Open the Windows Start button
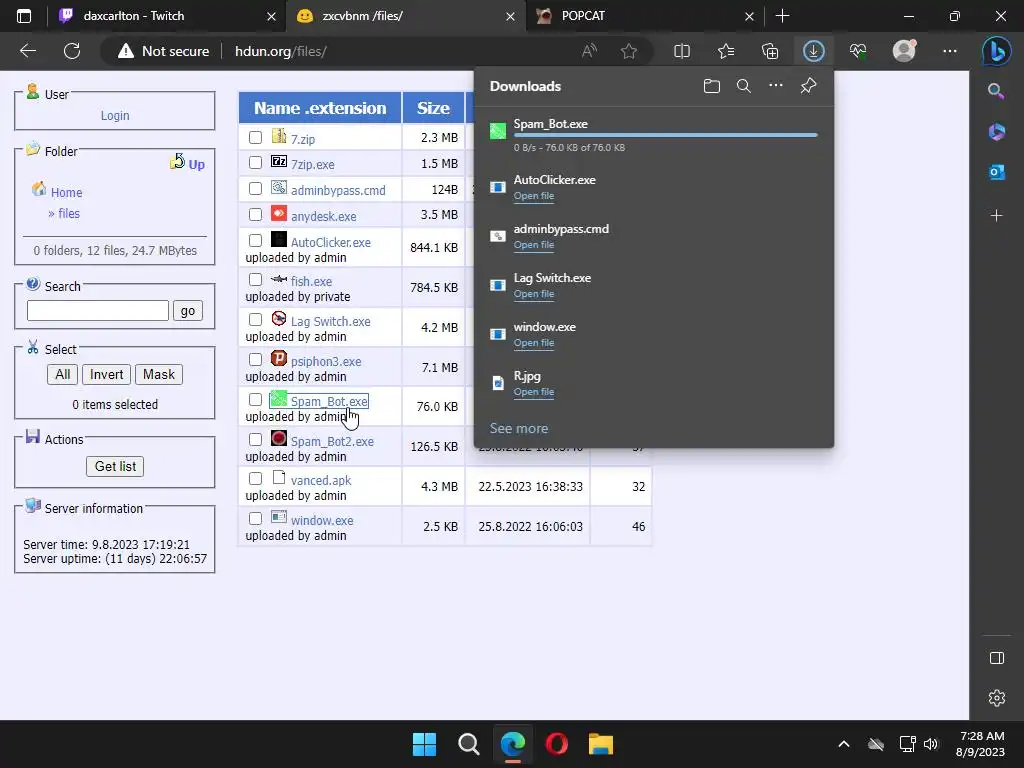The width and height of the screenshot is (1024, 768). point(424,744)
